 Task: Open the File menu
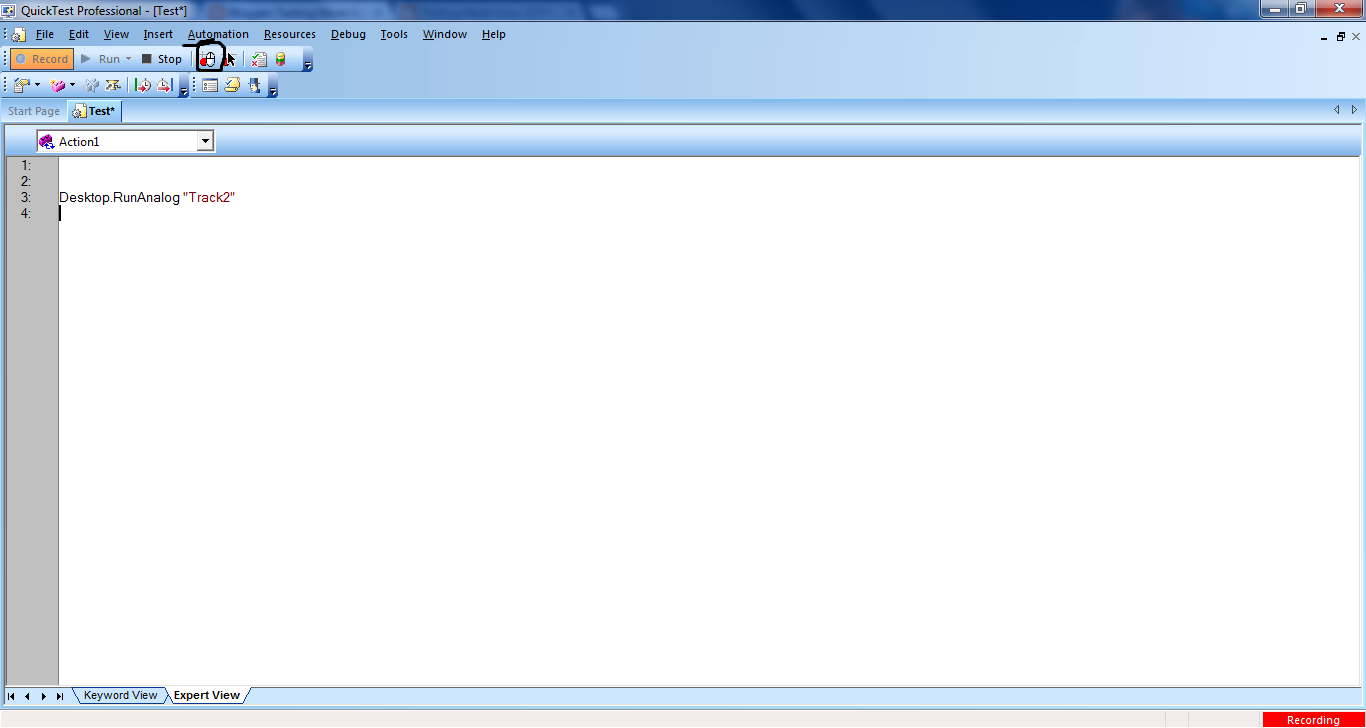tap(45, 34)
